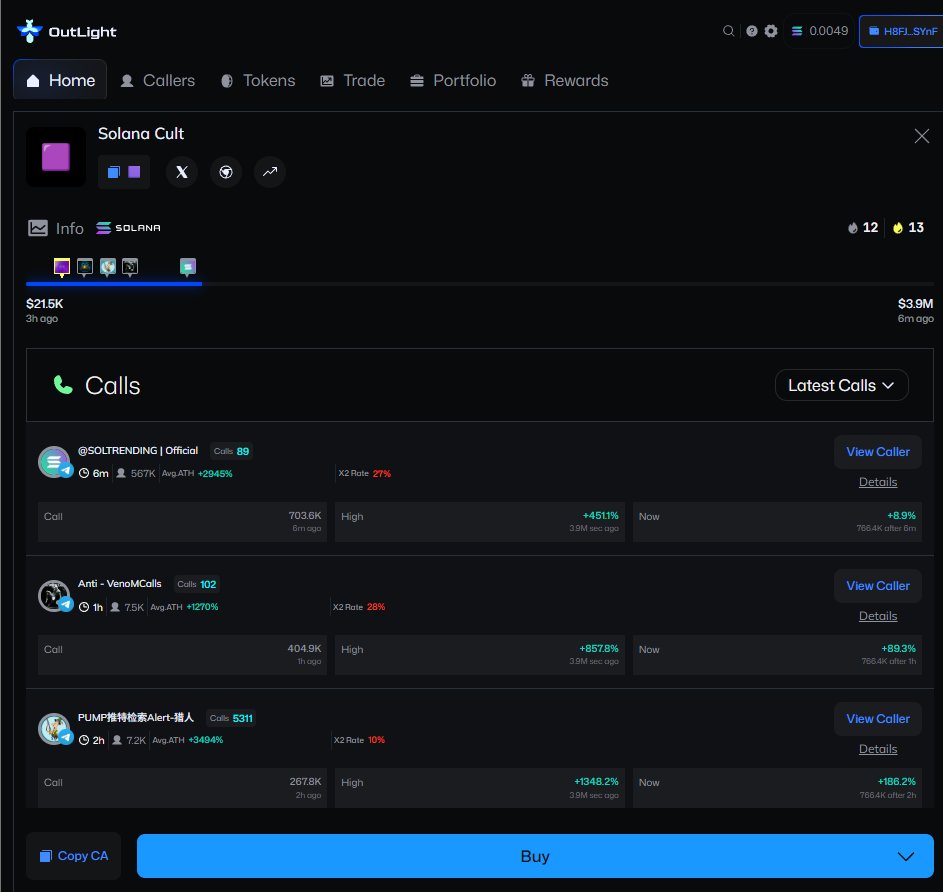Click the OutLight logo
Image resolution: width=943 pixels, height=892 pixels.
point(66,31)
